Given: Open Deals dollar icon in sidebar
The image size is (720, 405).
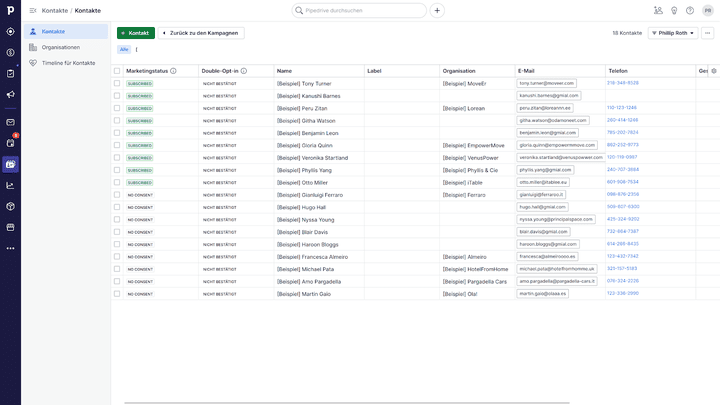Looking at the screenshot, I should [10, 52].
